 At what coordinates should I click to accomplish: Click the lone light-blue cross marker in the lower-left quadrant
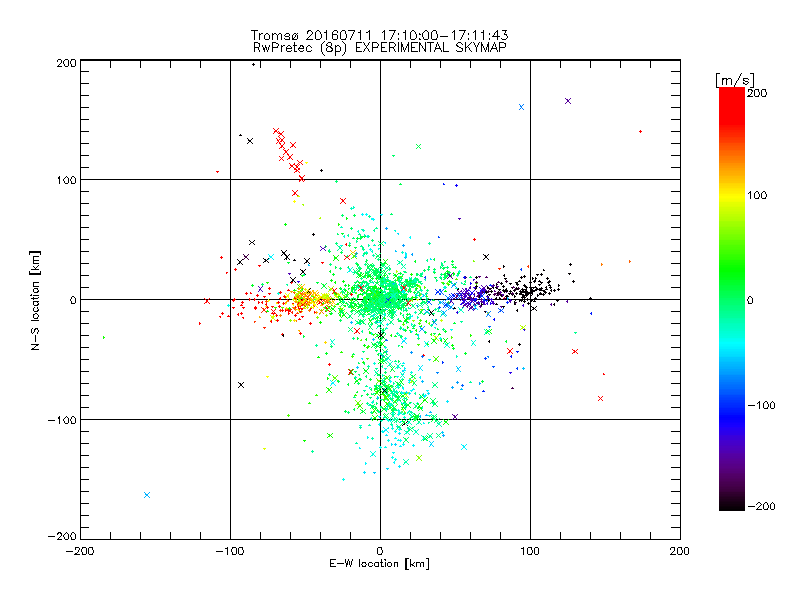tap(147, 495)
